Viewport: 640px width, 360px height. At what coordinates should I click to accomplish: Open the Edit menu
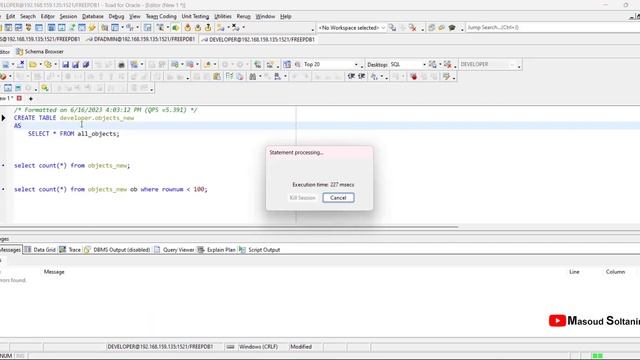[10, 16]
